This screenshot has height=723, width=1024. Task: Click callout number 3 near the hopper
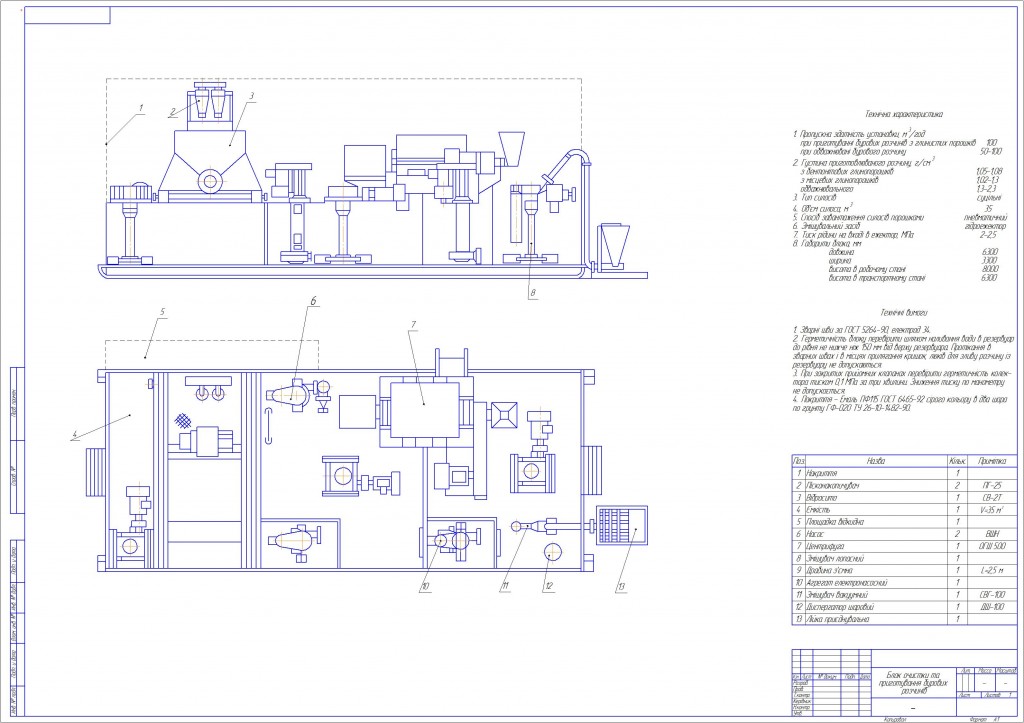point(251,96)
